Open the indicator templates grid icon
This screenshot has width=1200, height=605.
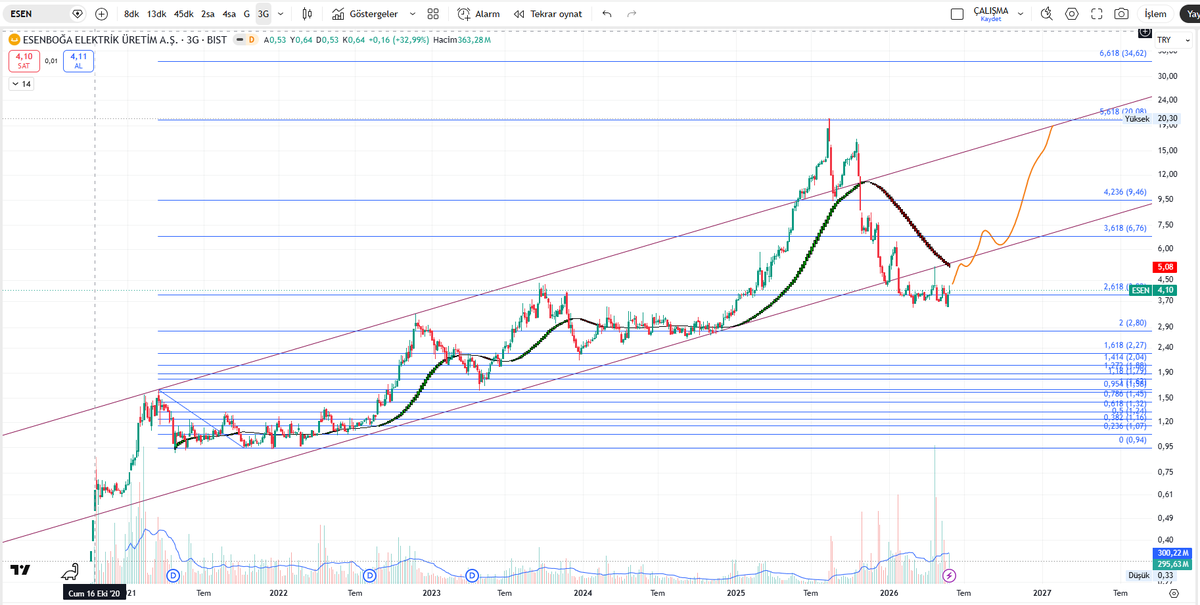click(x=432, y=14)
